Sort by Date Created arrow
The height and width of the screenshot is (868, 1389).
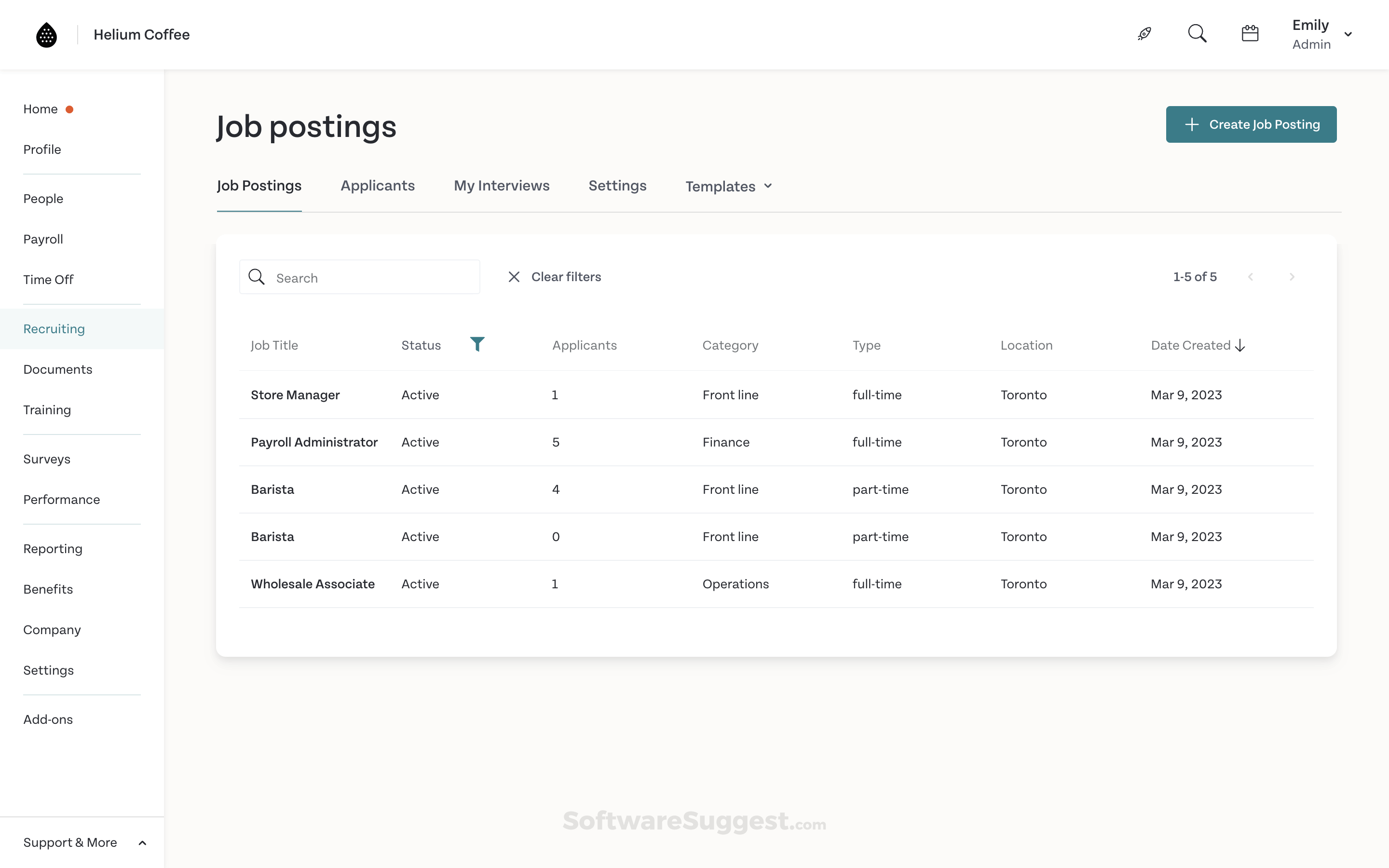pos(1240,346)
